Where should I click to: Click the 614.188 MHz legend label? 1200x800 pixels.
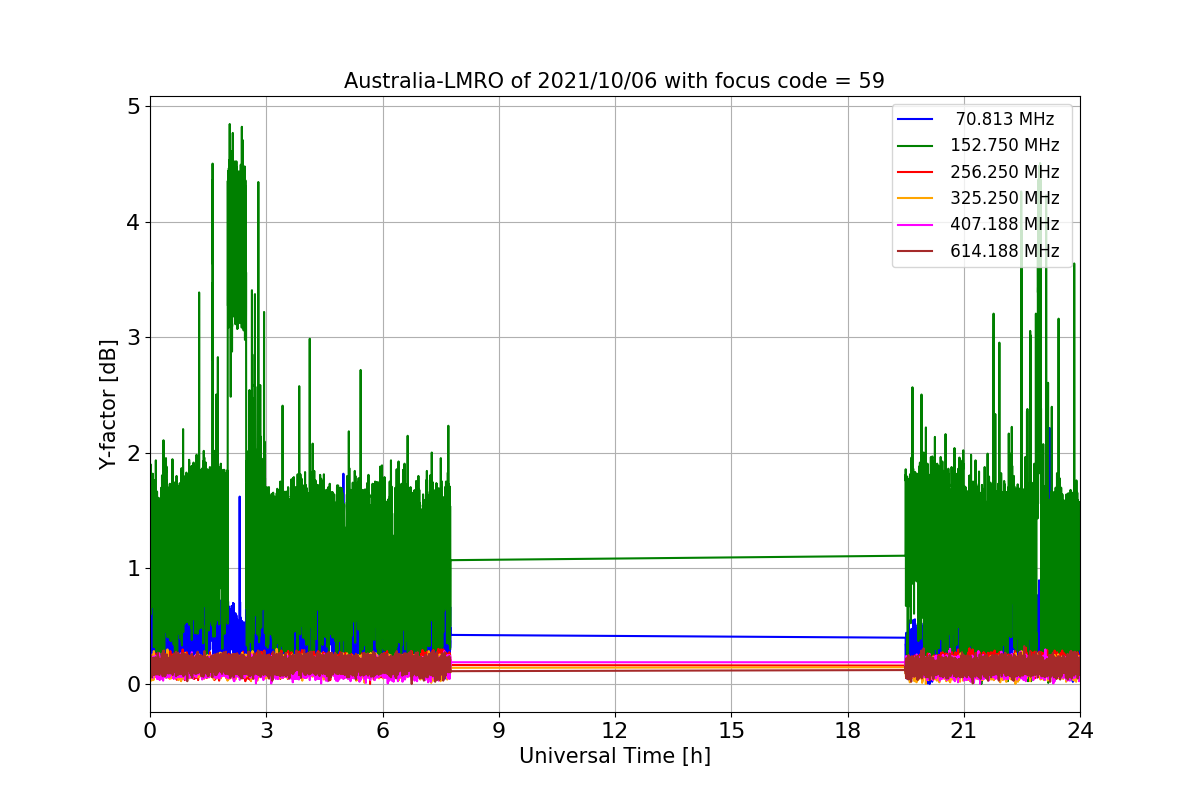[x=1005, y=251]
